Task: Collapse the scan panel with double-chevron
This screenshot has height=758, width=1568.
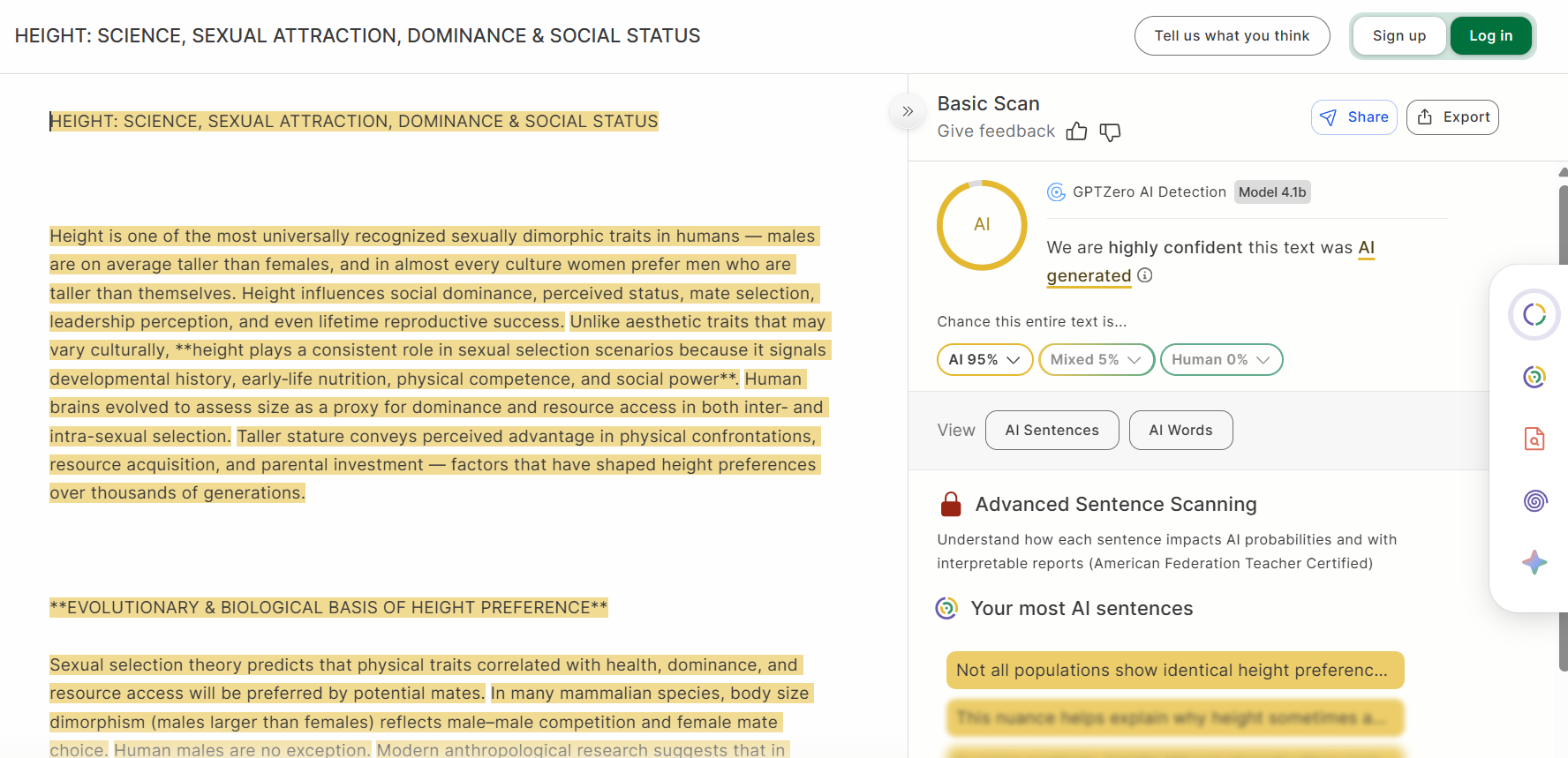Action: click(x=908, y=111)
